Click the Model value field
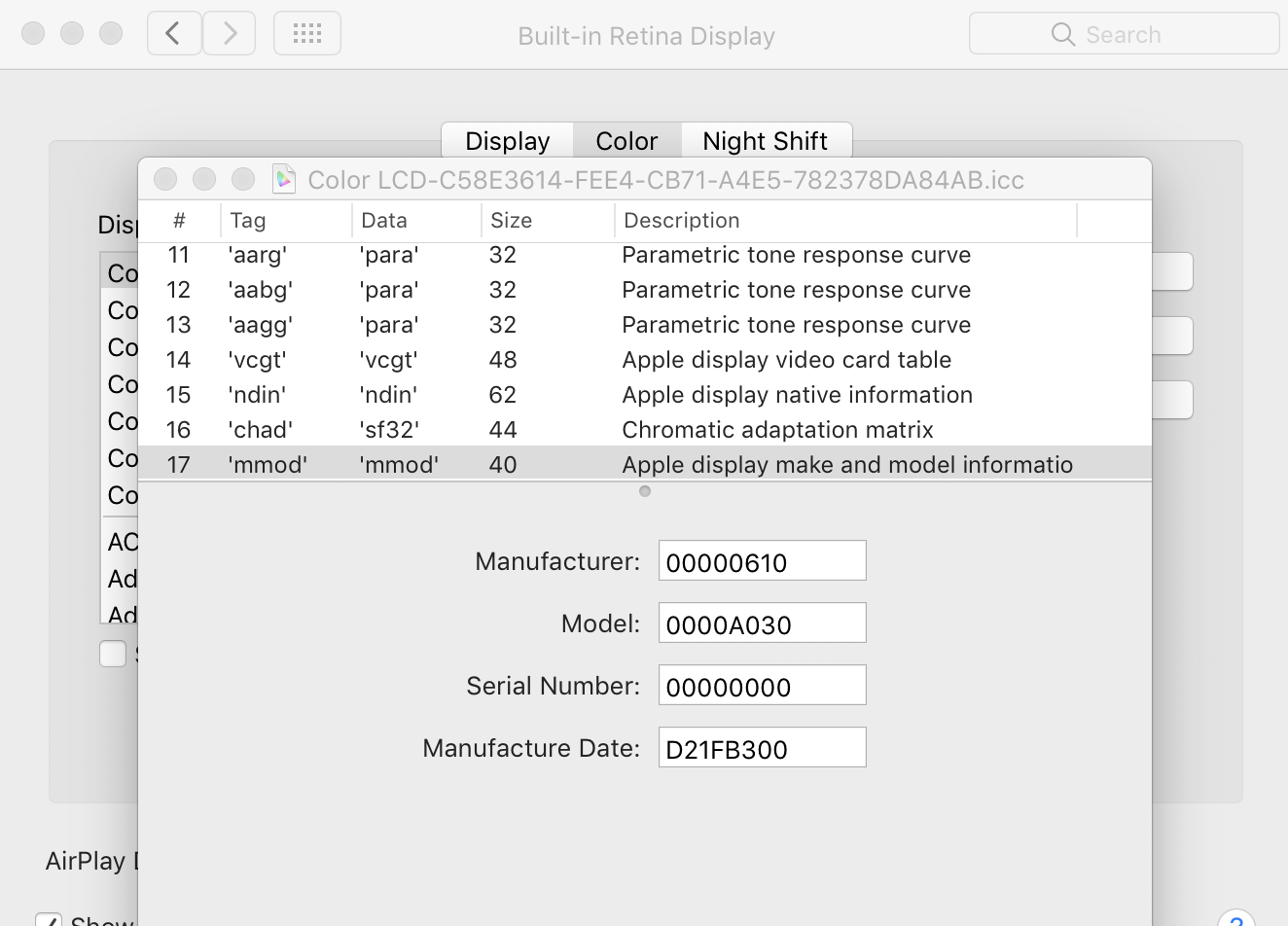This screenshot has width=1288, height=926. 762,623
